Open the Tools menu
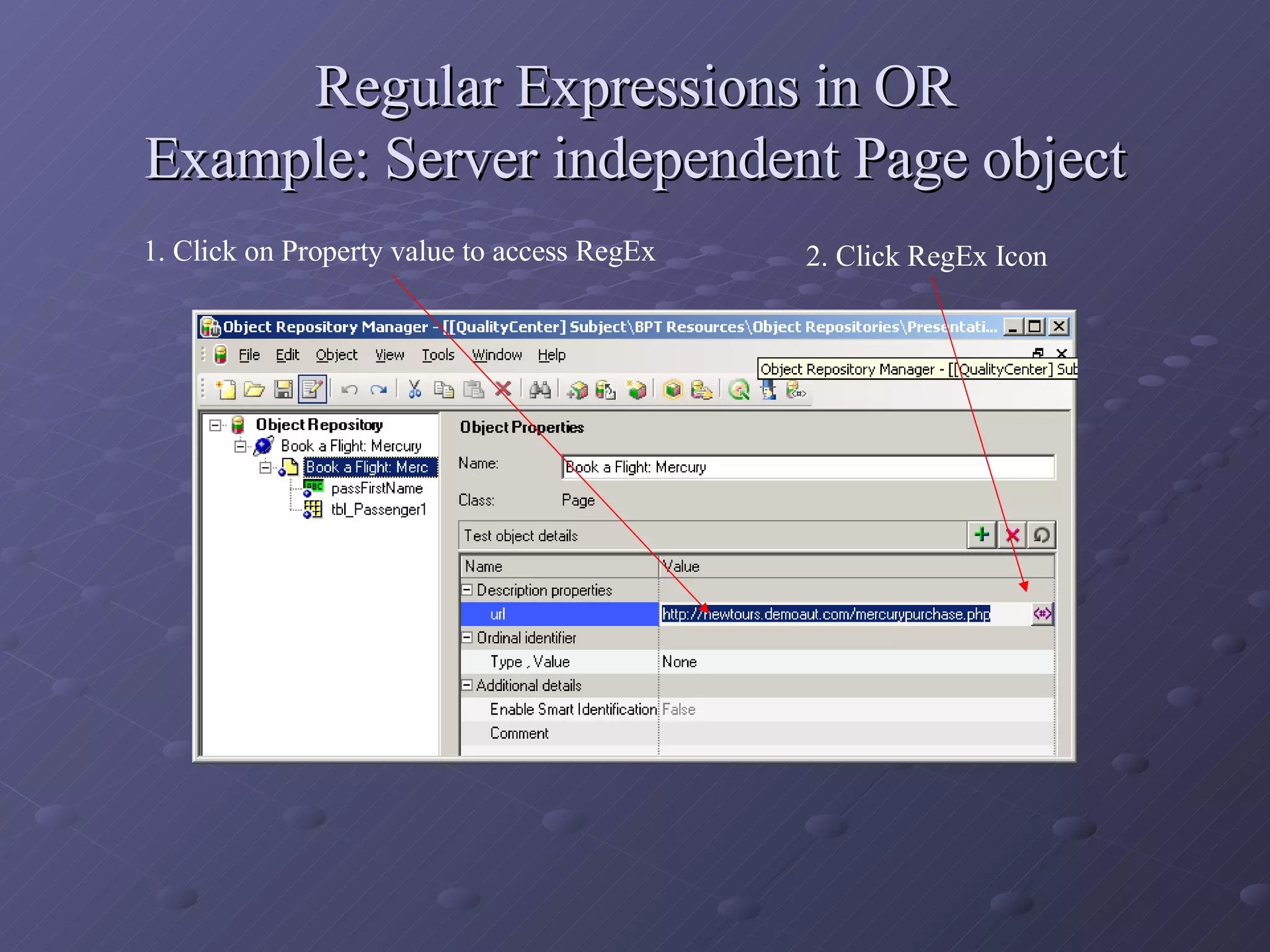This screenshot has width=1270, height=952. 438,355
